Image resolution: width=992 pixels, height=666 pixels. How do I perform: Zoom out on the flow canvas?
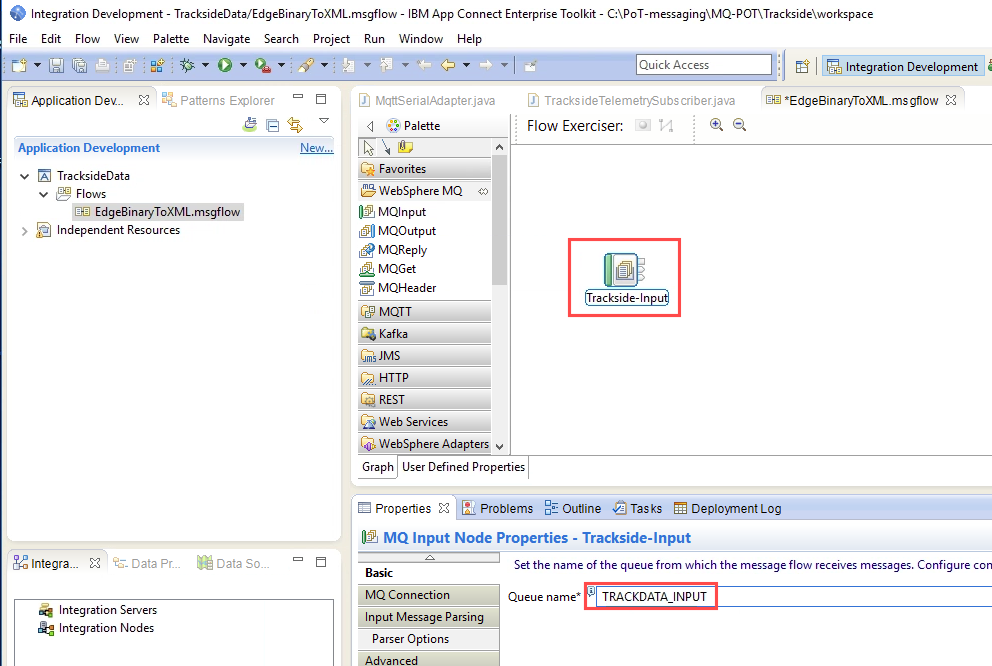click(739, 125)
